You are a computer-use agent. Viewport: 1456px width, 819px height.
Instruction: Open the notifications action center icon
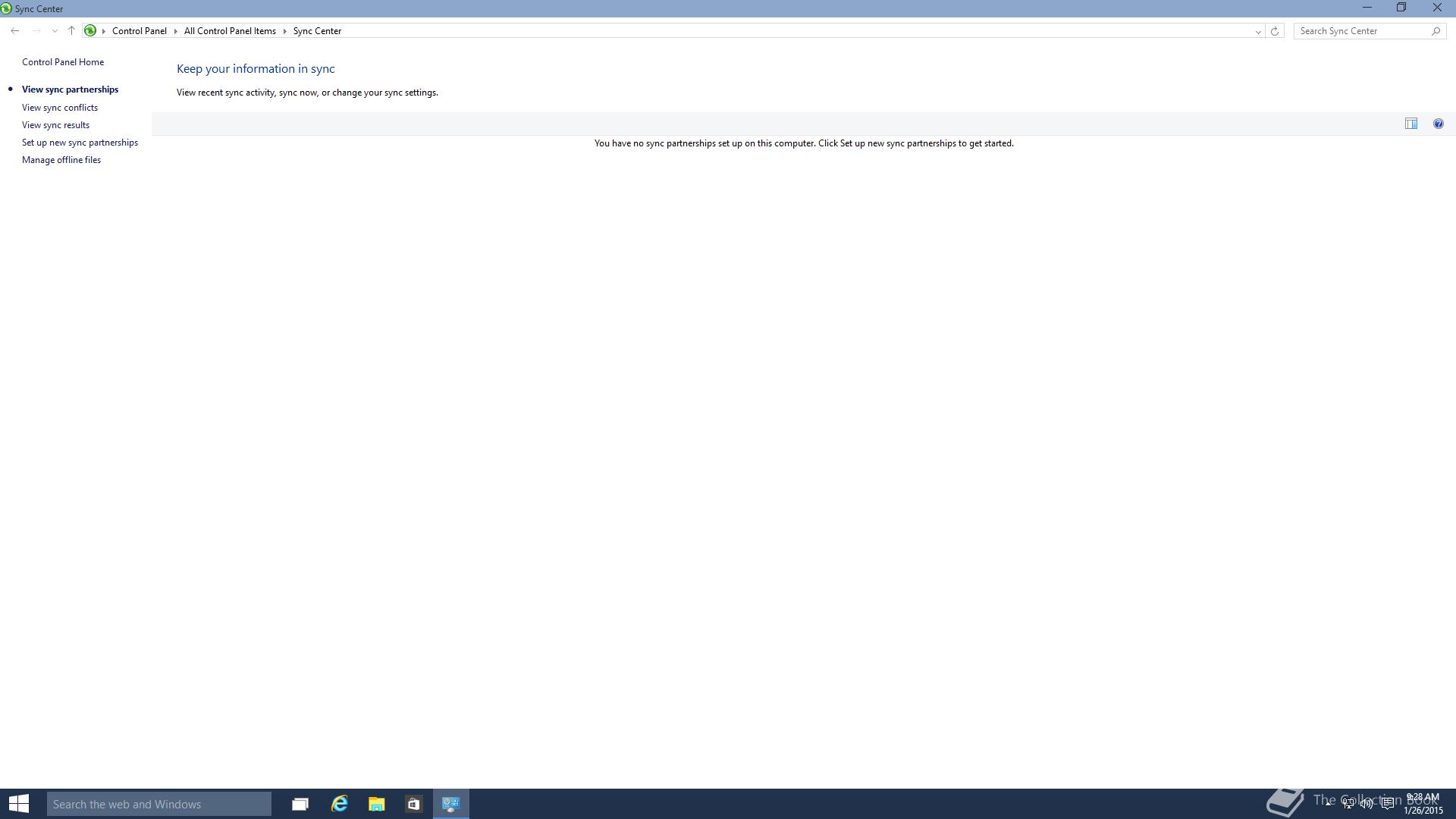1388,804
